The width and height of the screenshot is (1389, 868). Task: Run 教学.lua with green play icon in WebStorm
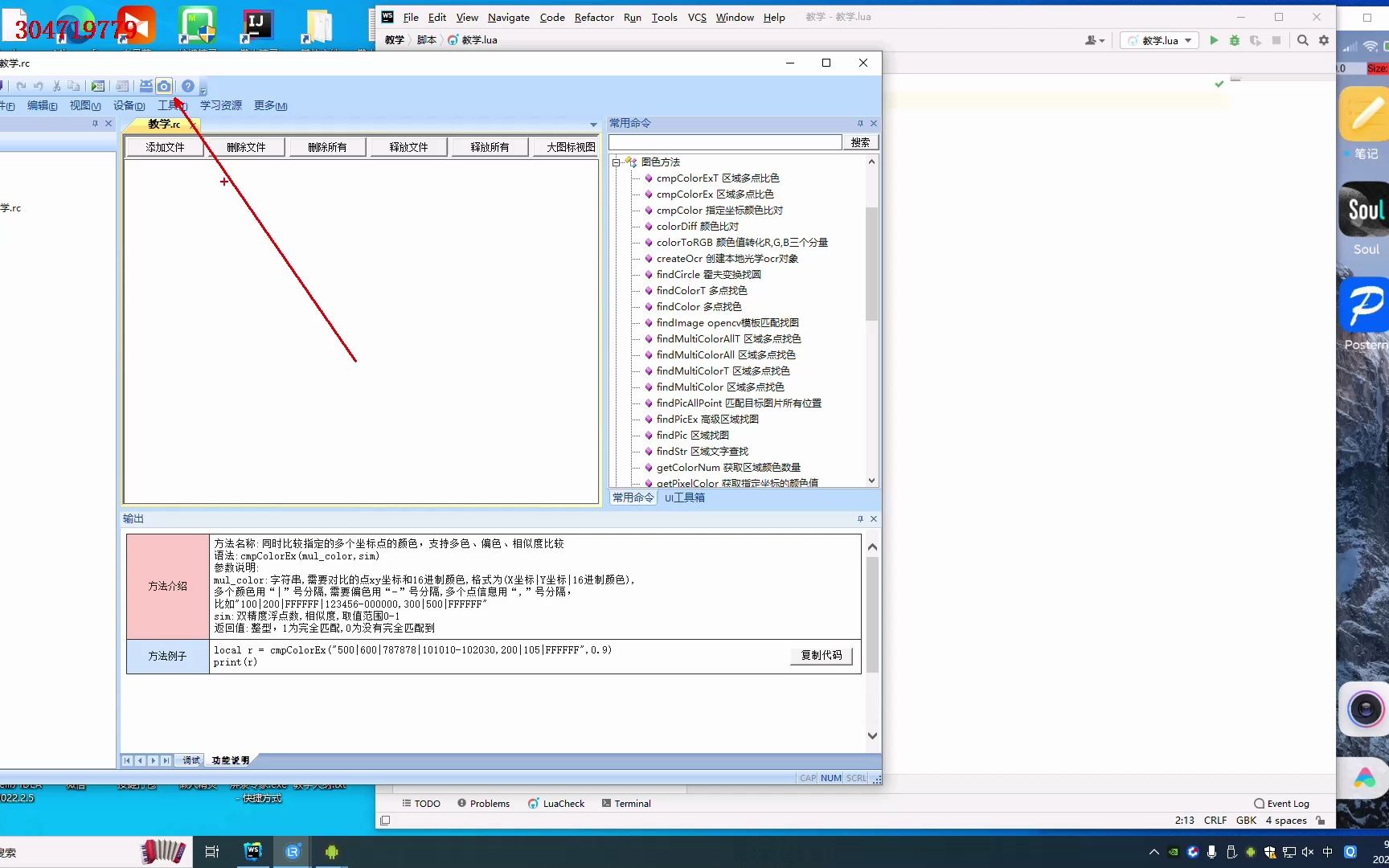pos(1214,40)
